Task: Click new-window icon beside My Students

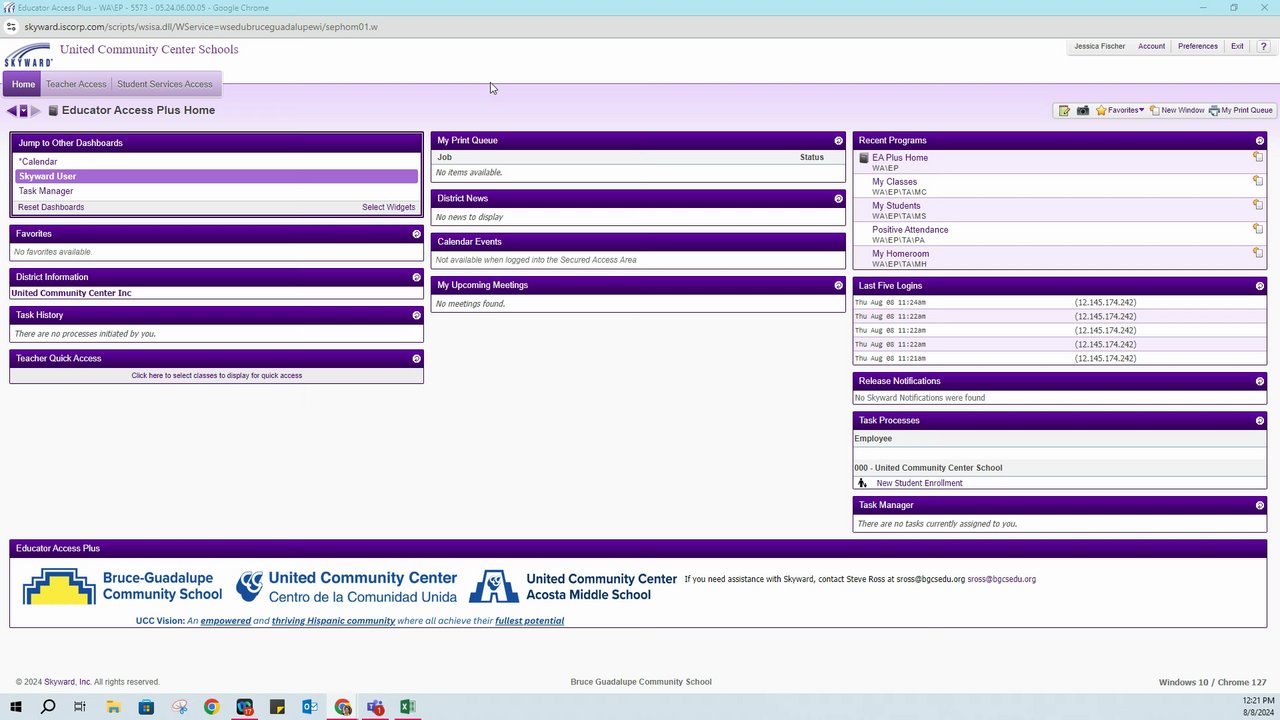Action: [1258, 205]
